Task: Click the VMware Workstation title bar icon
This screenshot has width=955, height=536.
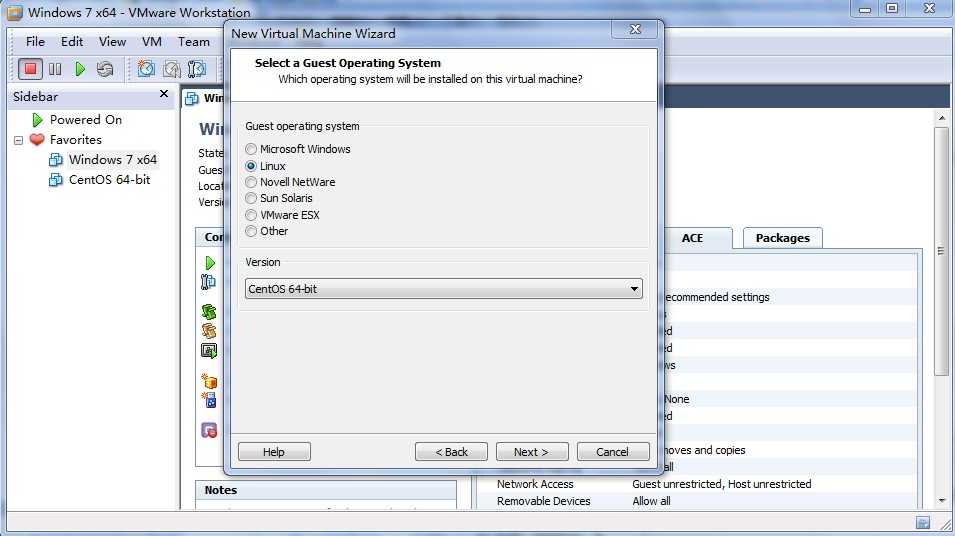Action: tap(14, 12)
